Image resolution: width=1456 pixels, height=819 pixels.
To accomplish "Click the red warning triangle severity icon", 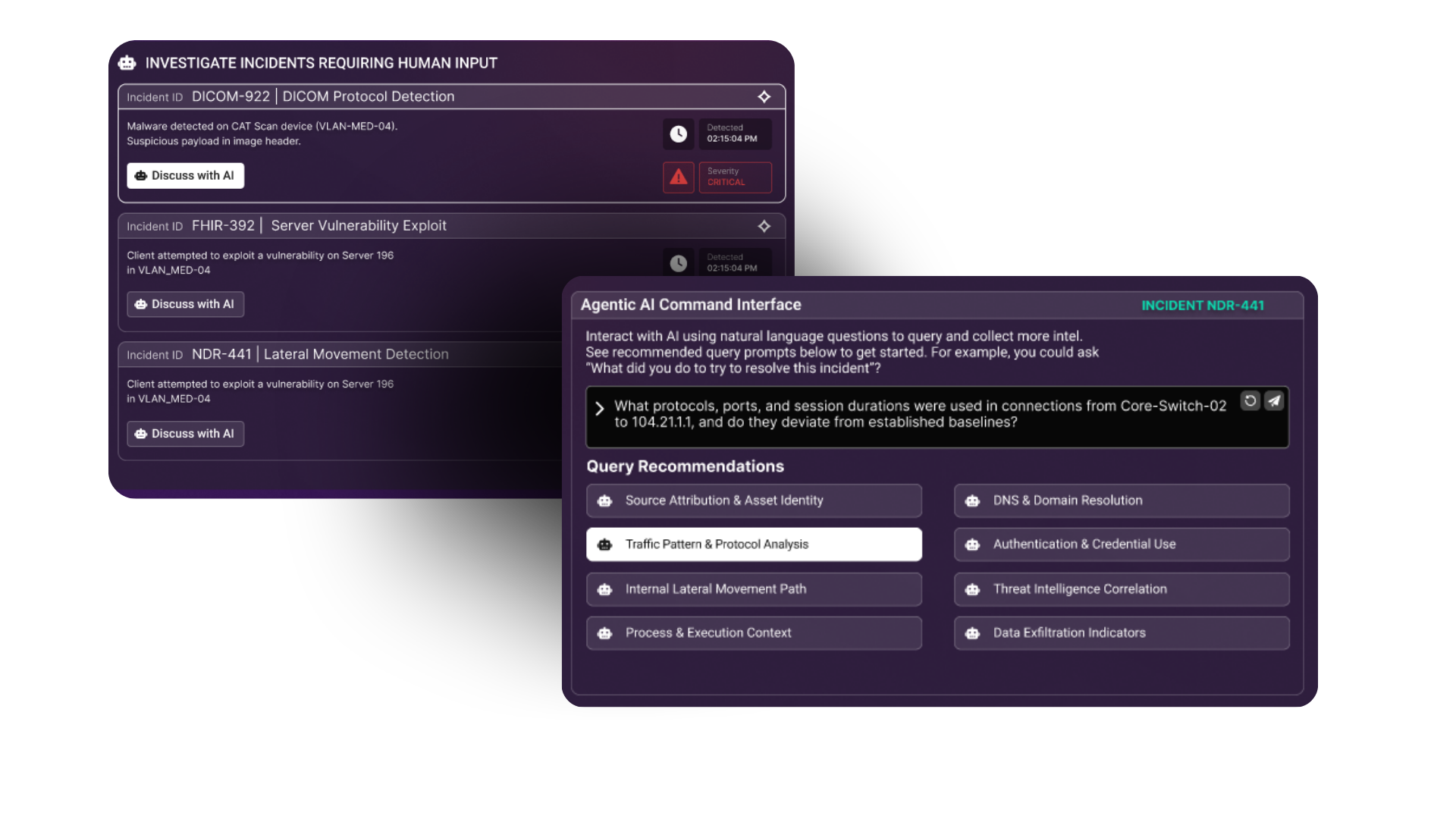I will coord(678,177).
